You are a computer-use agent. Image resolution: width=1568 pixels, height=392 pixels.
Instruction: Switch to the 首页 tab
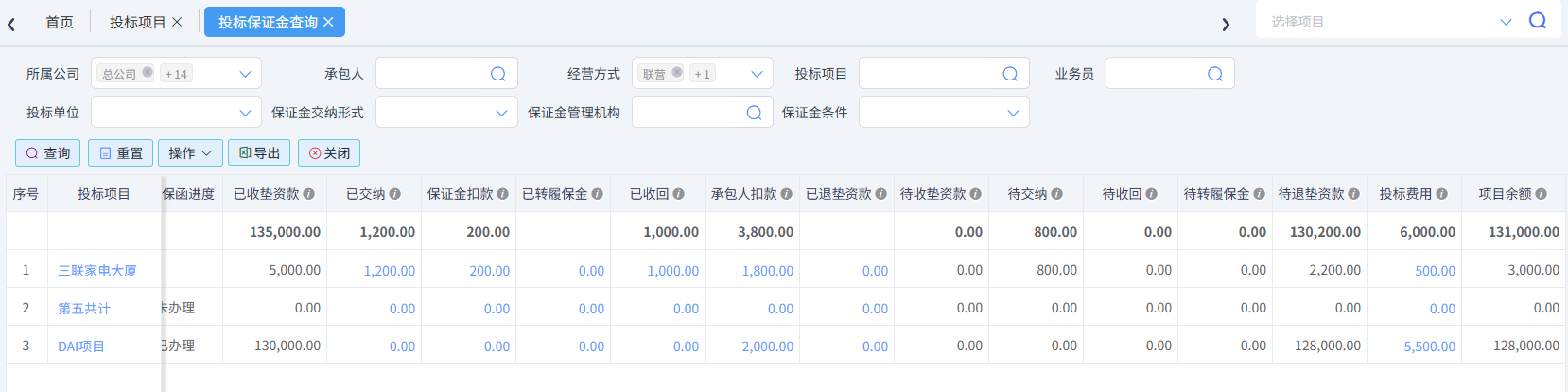point(60,22)
